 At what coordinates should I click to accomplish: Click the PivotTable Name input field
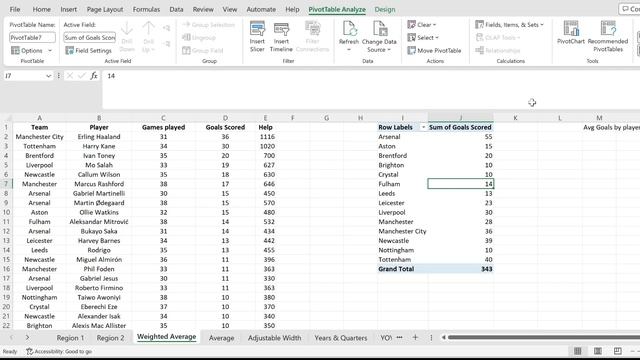pos(32,38)
